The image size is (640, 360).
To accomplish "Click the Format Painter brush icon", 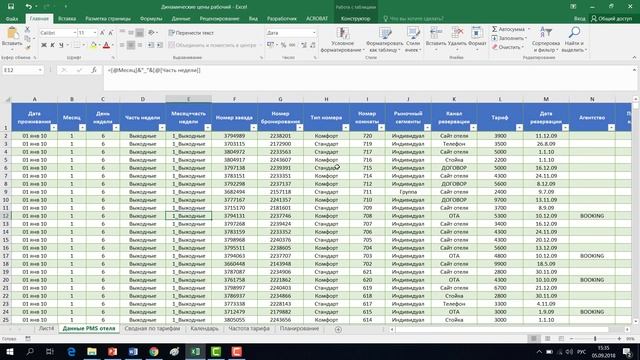I will (27, 47).
